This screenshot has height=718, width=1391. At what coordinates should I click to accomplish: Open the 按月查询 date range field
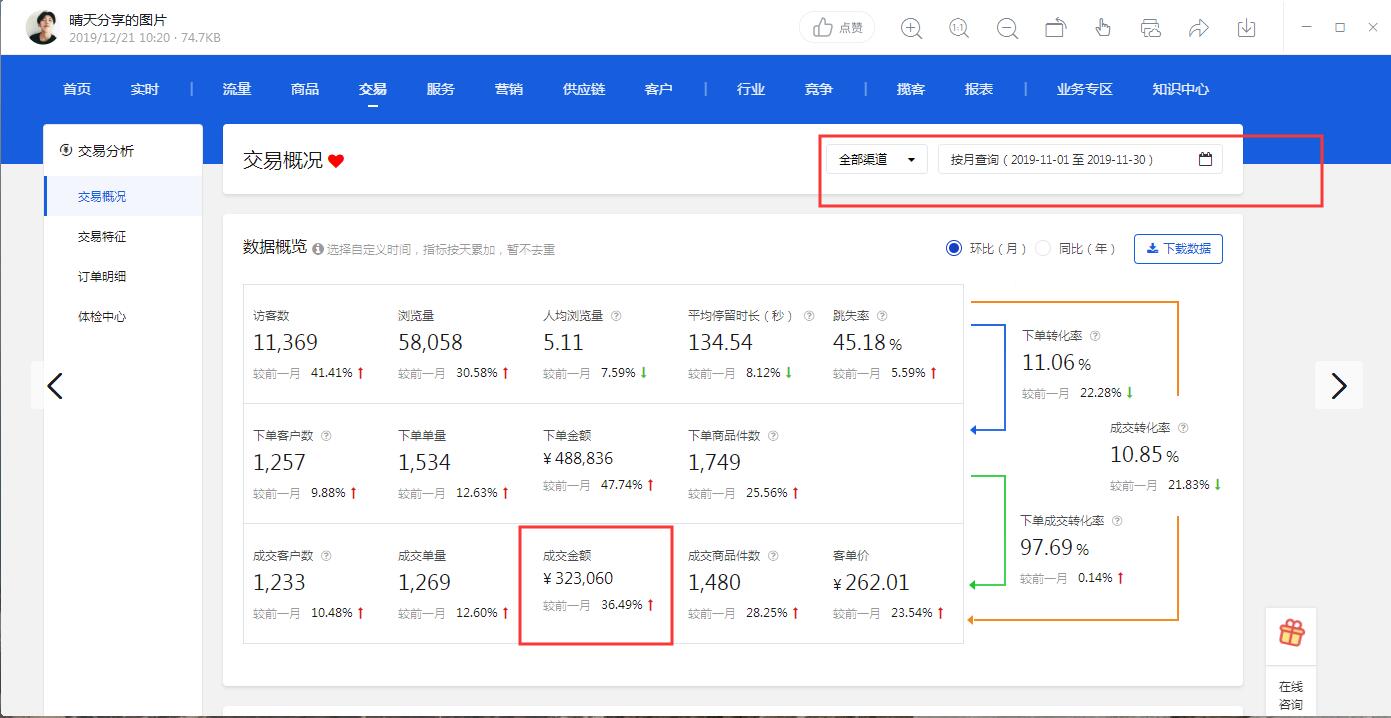click(x=1080, y=159)
